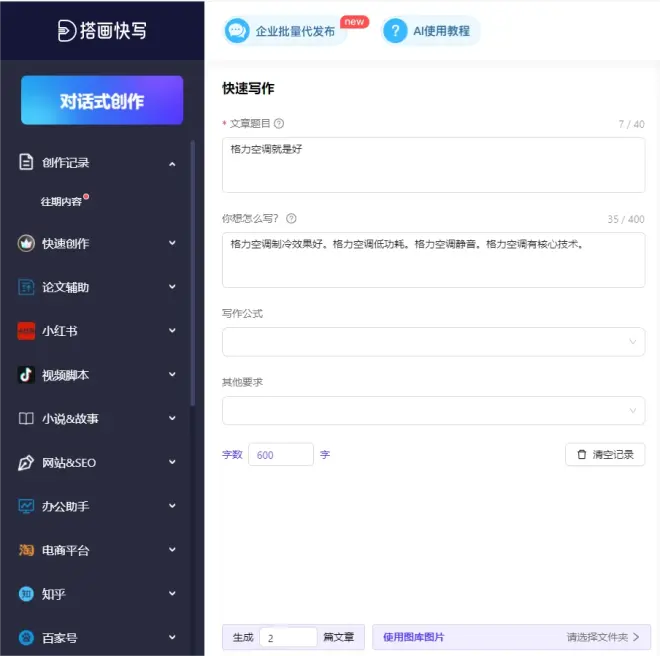The image size is (660, 656).
Task: Click the 知乎 sidebar icon
Action: (x=27, y=594)
